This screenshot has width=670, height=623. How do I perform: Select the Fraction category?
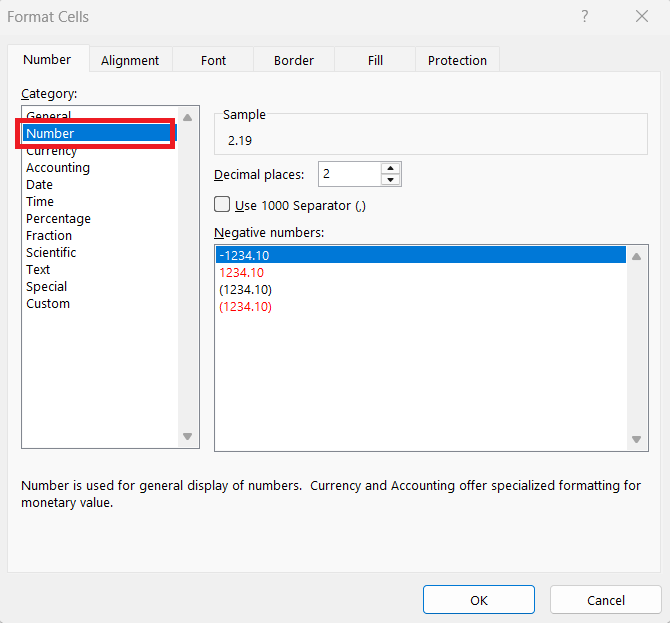click(x=100, y=235)
